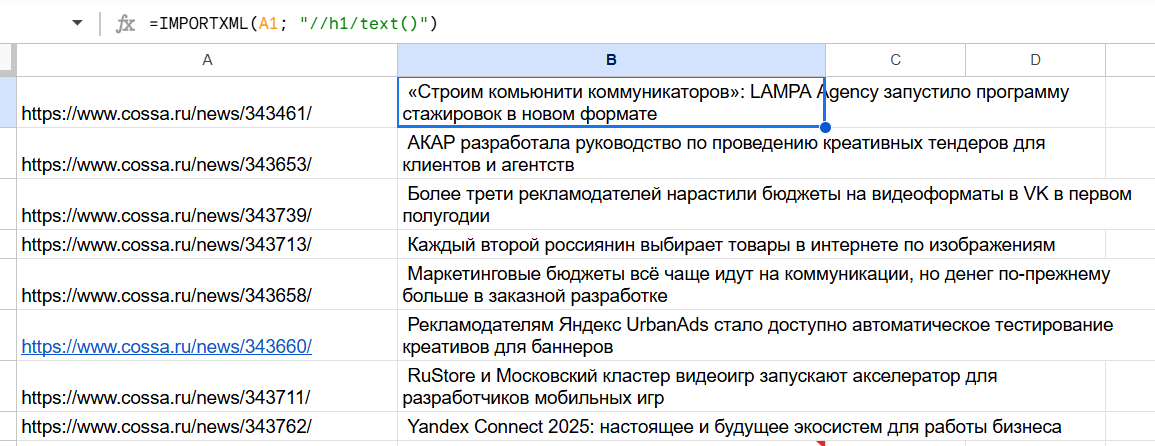Select the АКАР разработала руководство headline cell

611,153
